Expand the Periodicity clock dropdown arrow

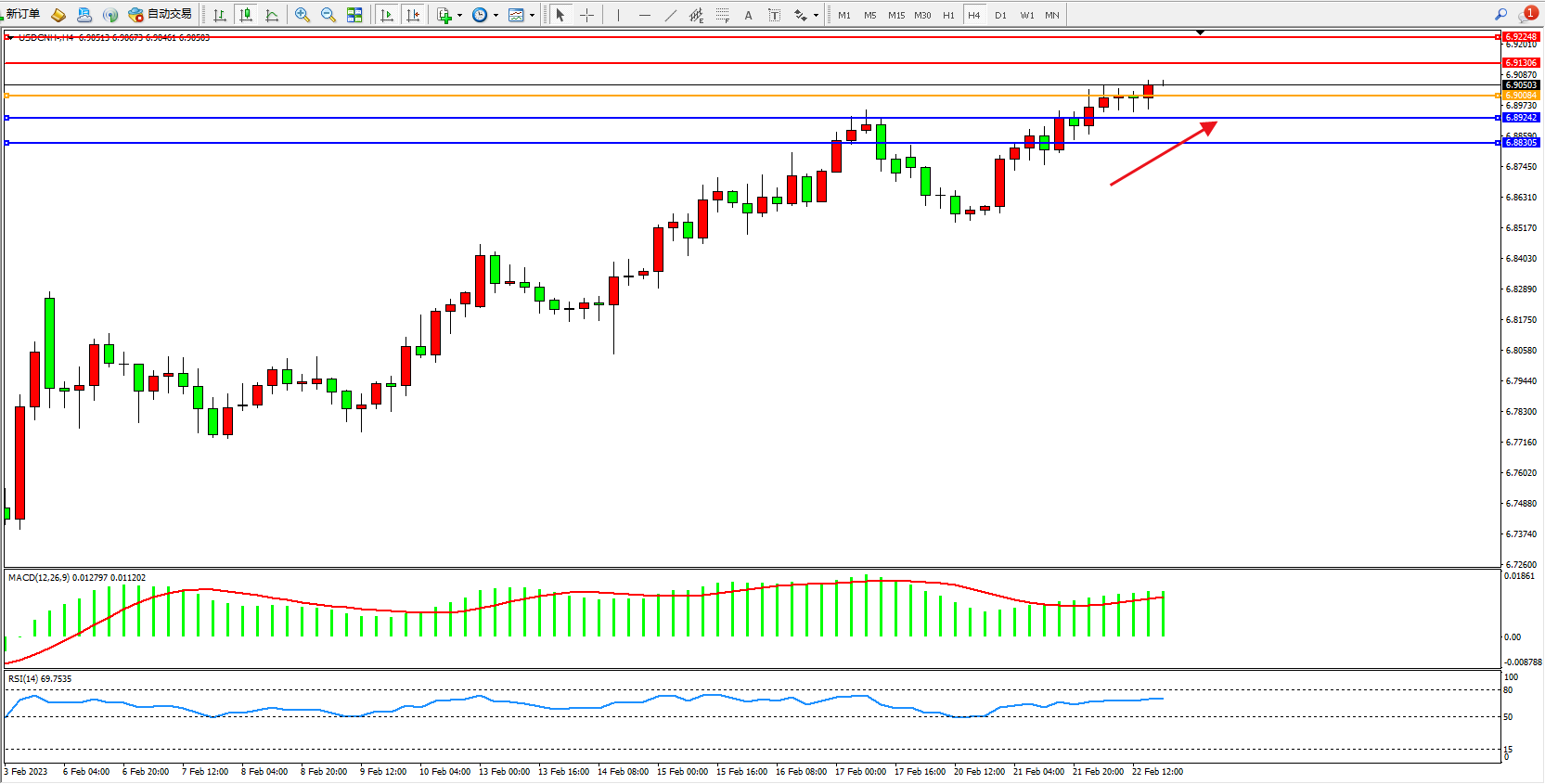click(x=496, y=15)
